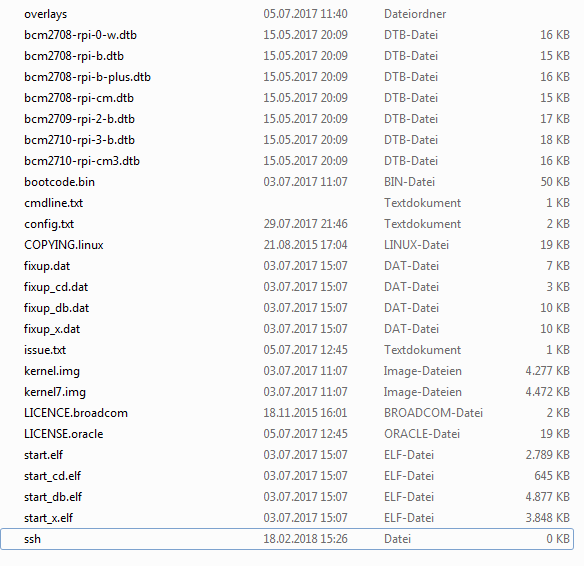Select fixup_cd.dat file
Screen dimensions: 584x566
click(56, 287)
